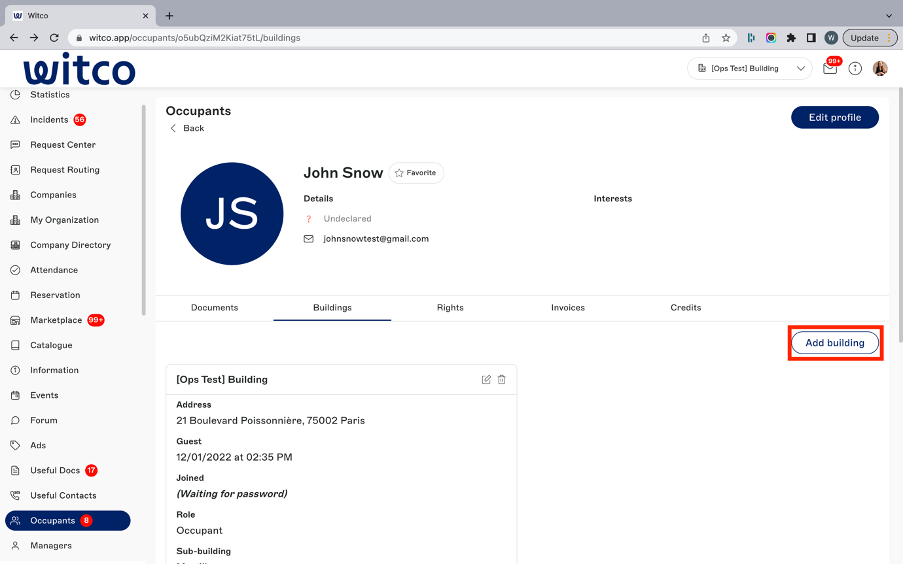Screen dimensions: 904x564
Task: Open the browser extensions puzzle icon
Action: (x=791, y=38)
